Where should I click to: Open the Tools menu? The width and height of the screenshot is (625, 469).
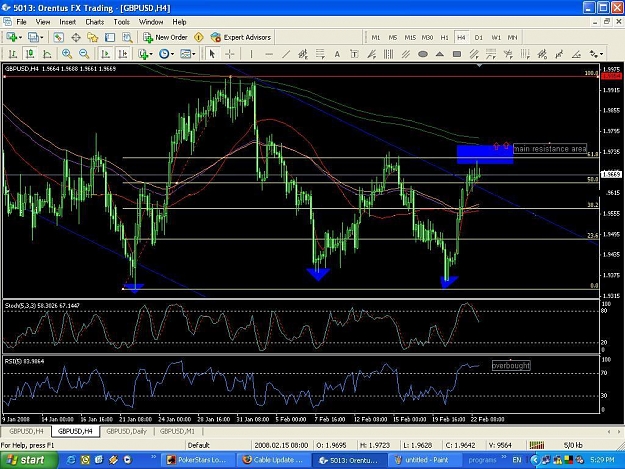tap(121, 22)
